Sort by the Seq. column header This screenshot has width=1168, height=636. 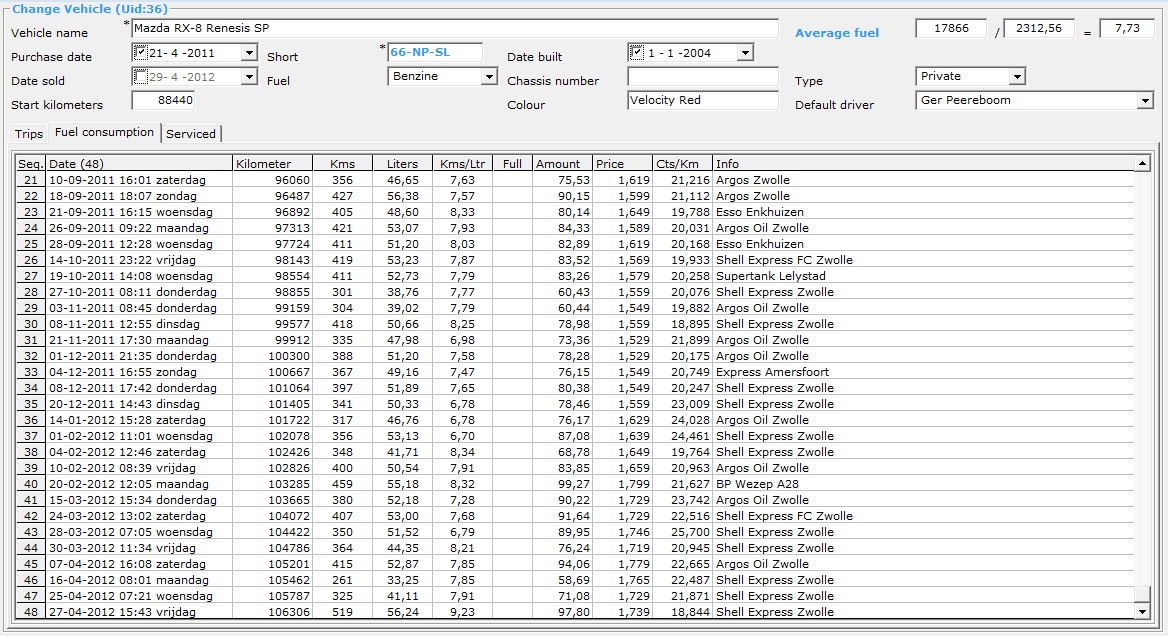(31, 164)
